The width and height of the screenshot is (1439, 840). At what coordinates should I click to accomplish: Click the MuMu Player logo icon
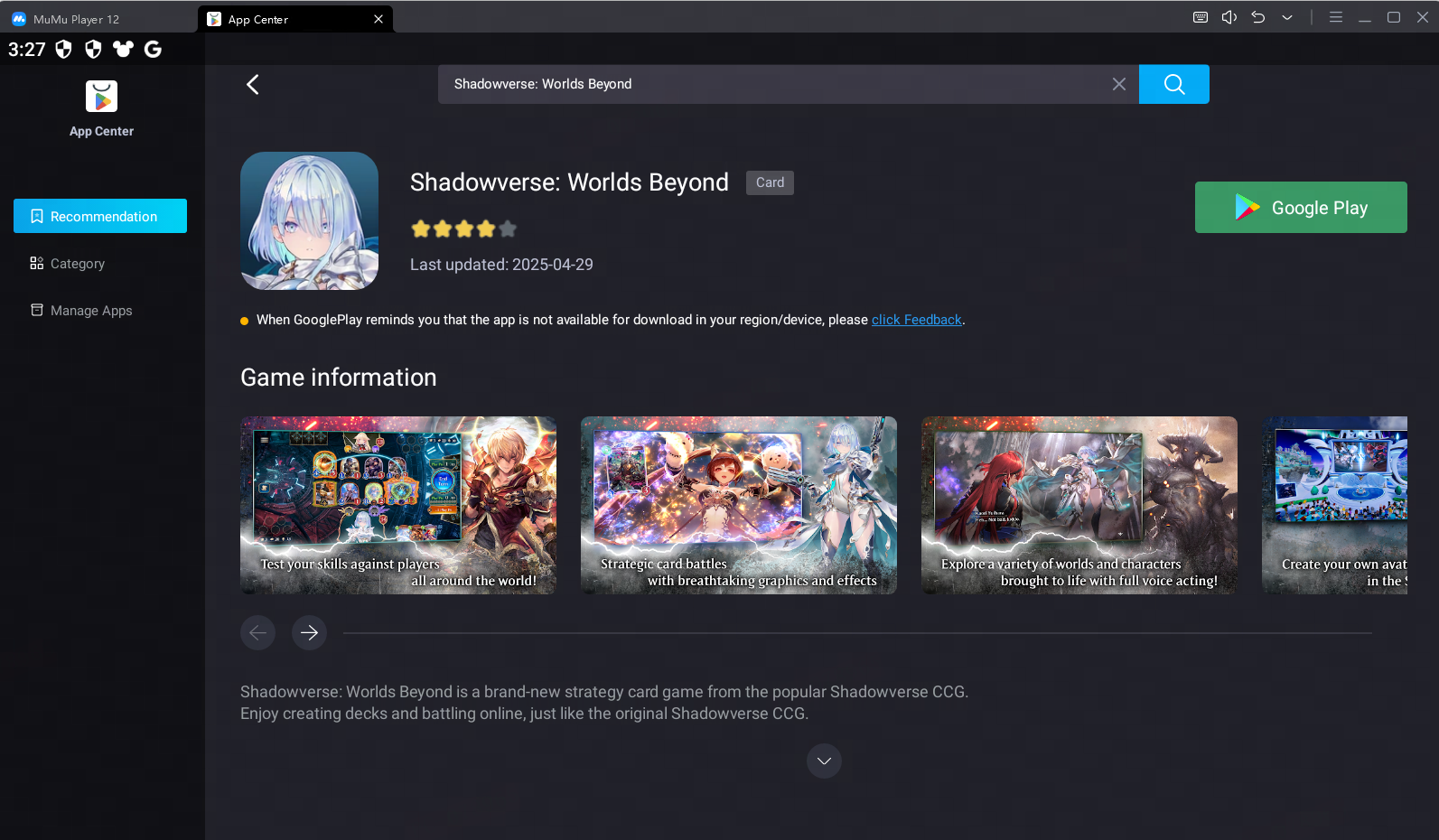click(x=19, y=19)
